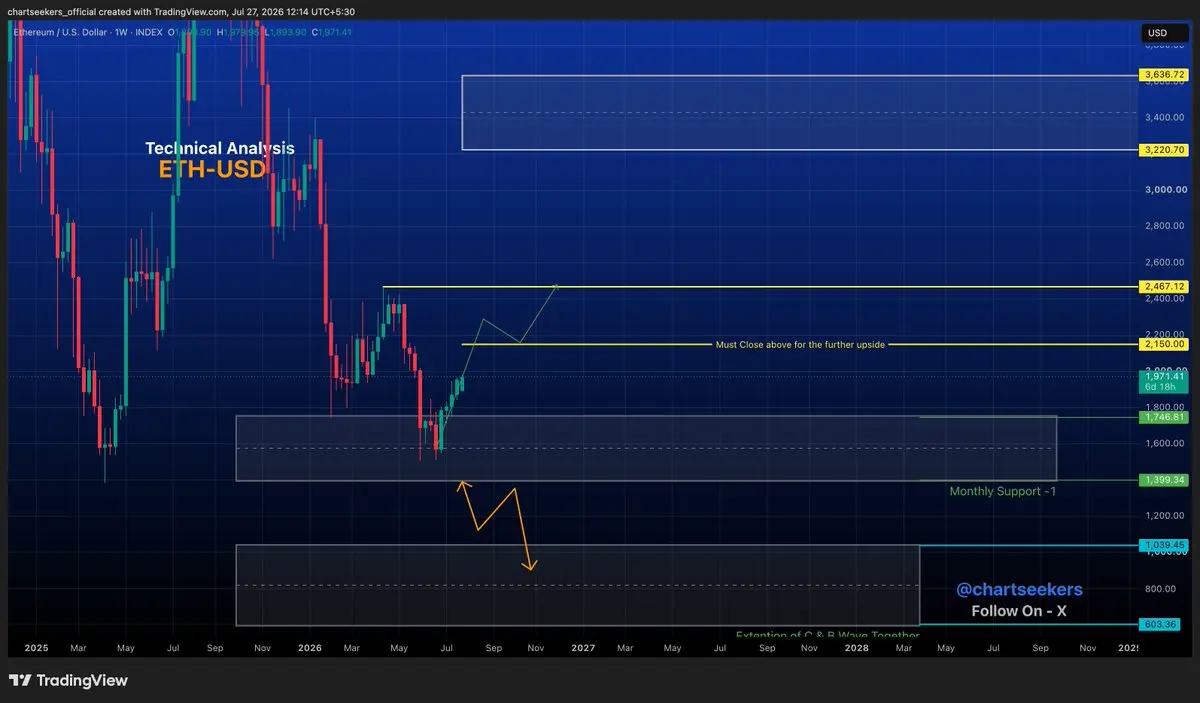Click the green 1,399.34 price tag
The image size is (1200, 703).
pos(1165,480)
